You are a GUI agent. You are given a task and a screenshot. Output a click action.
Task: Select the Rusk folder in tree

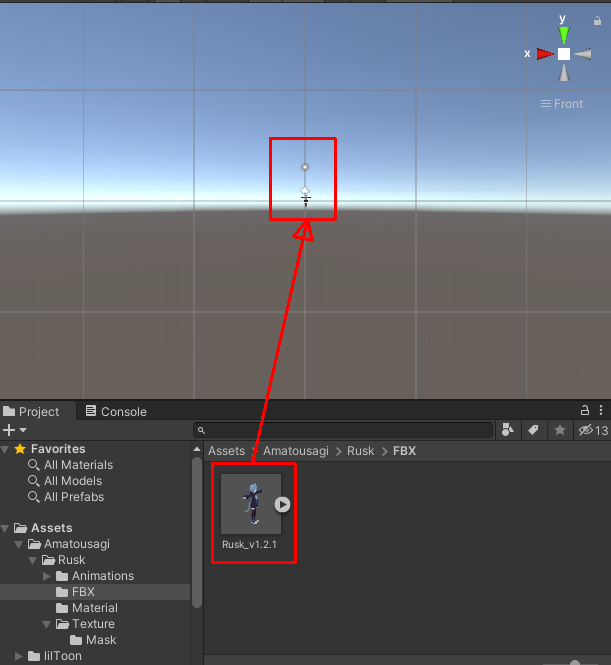click(64, 560)
